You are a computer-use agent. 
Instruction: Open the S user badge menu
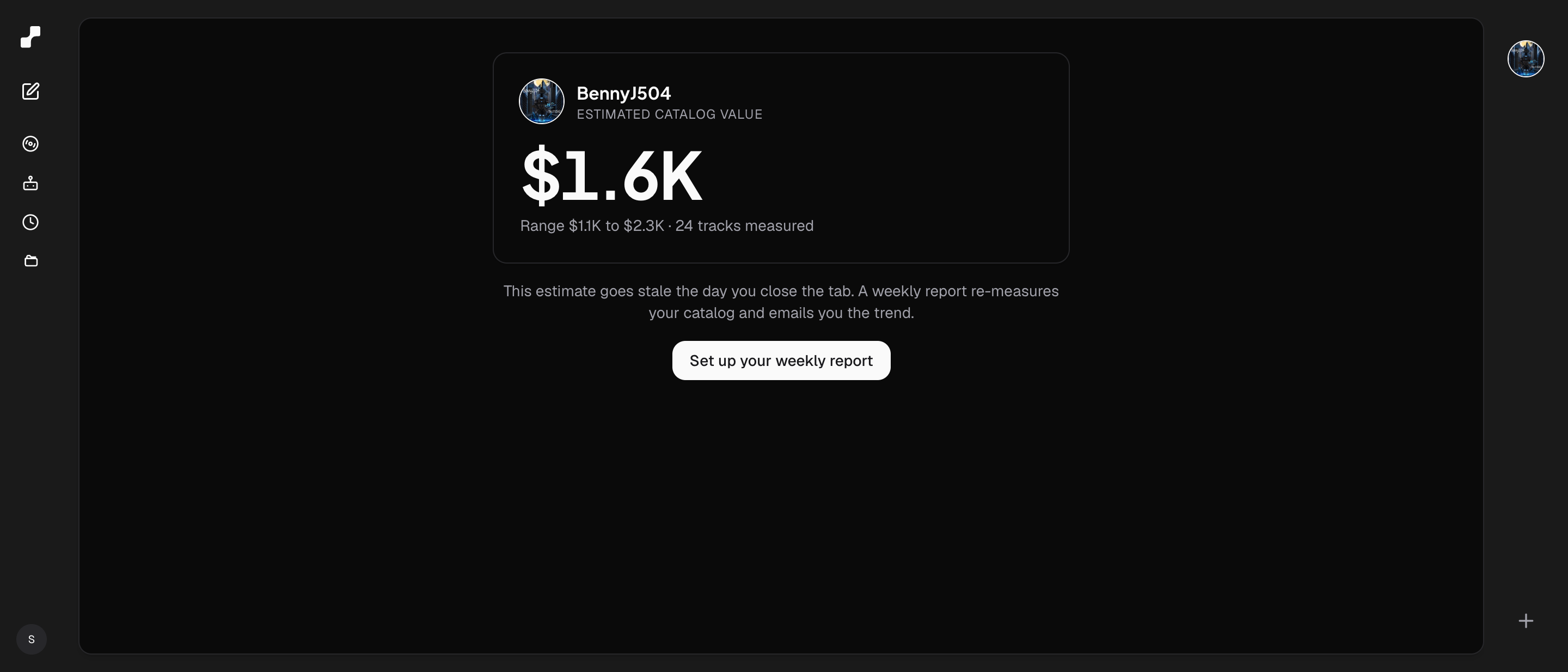(31, 639)
